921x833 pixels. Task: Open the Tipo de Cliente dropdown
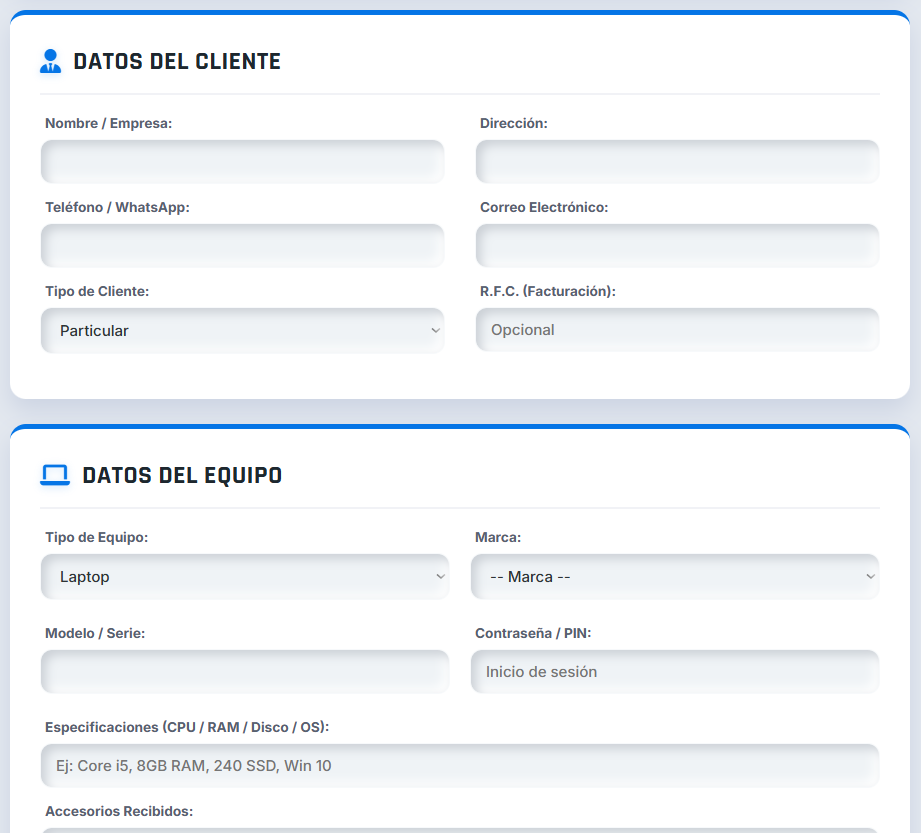pos(242,330)
